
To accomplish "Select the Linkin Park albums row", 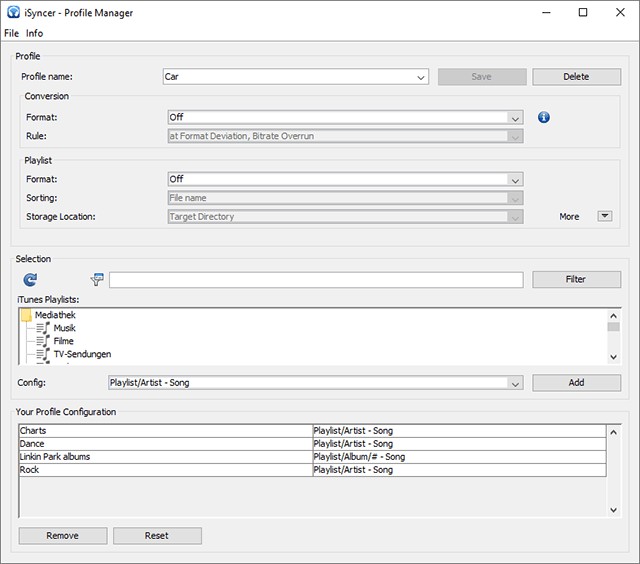I will click(x=165, y=457).
